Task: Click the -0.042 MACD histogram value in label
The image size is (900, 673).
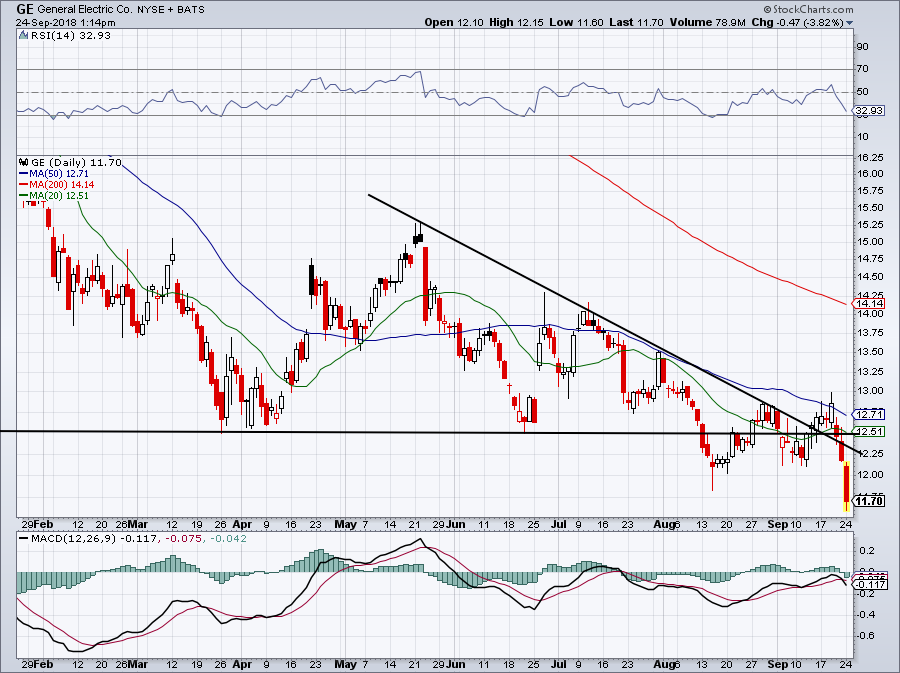Action: (228, 539)
